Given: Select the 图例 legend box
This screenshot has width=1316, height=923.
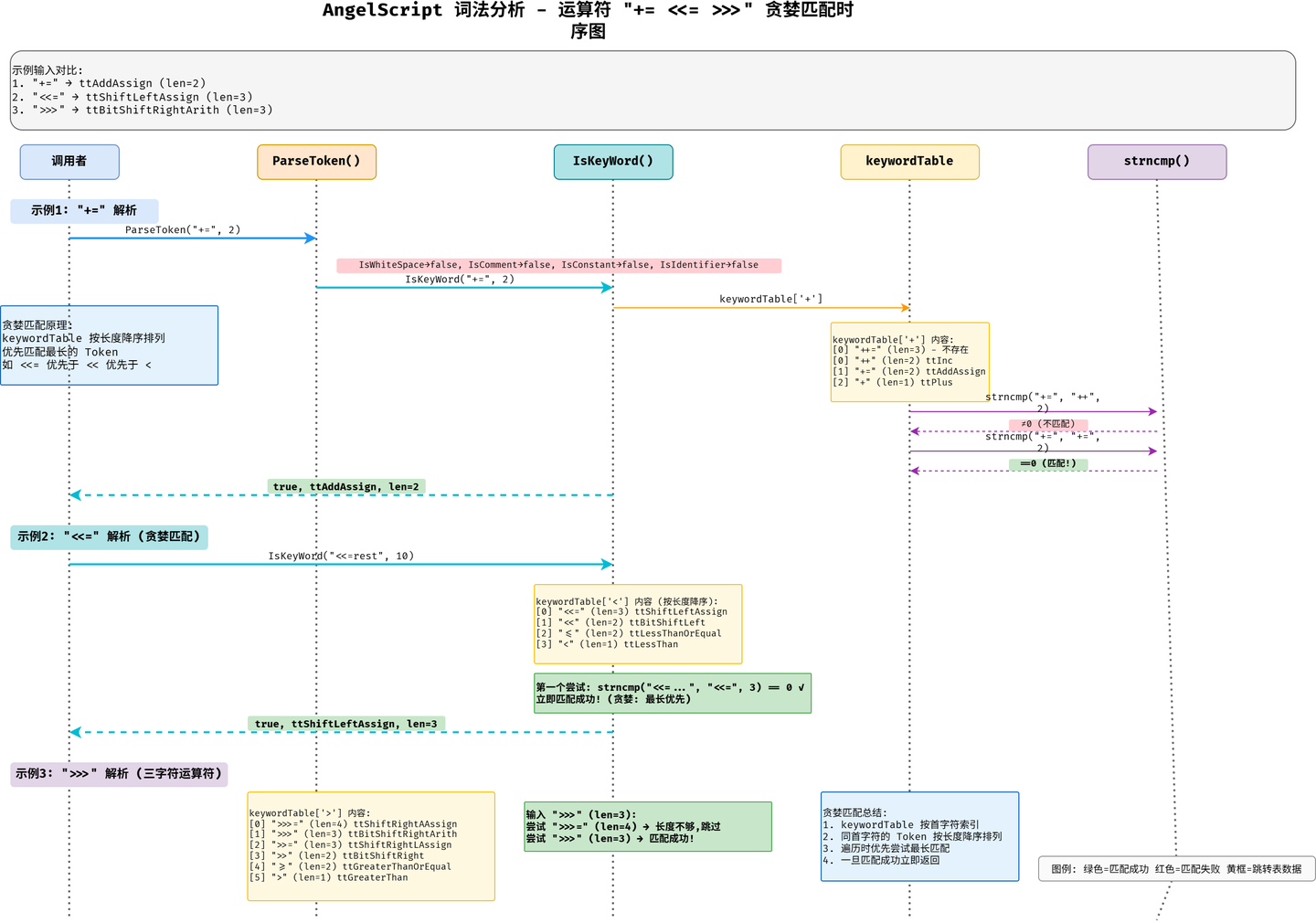Looking at the screenshot, I should point(1176,869).
